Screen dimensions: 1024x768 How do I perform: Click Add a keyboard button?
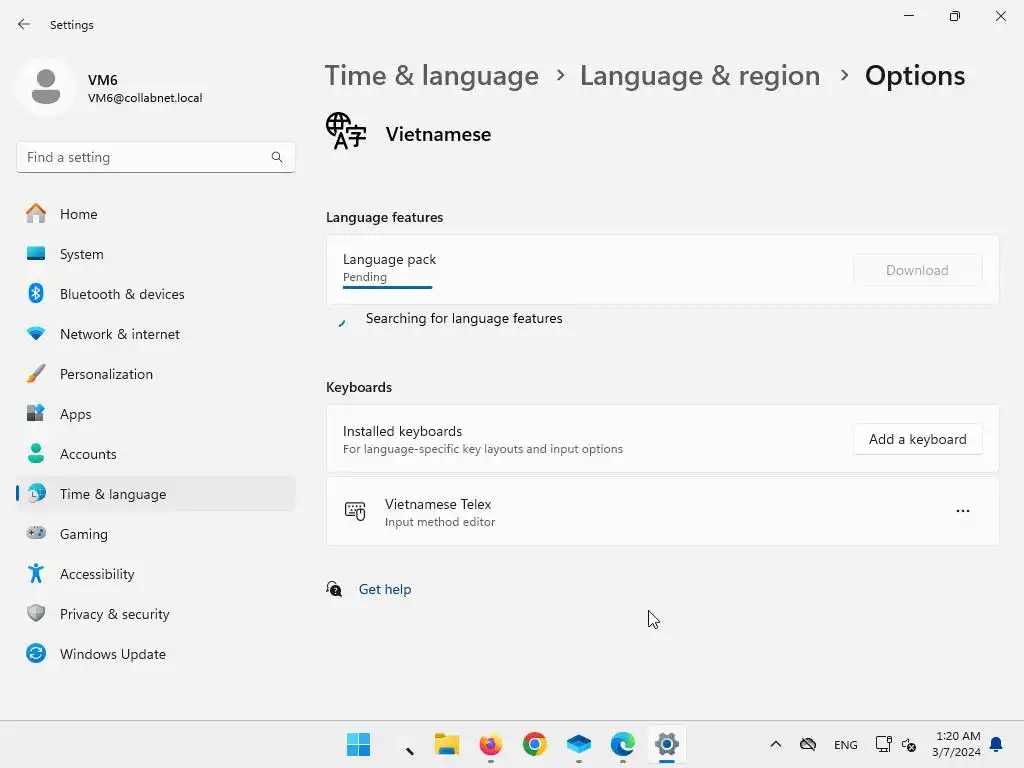point(917,439)
